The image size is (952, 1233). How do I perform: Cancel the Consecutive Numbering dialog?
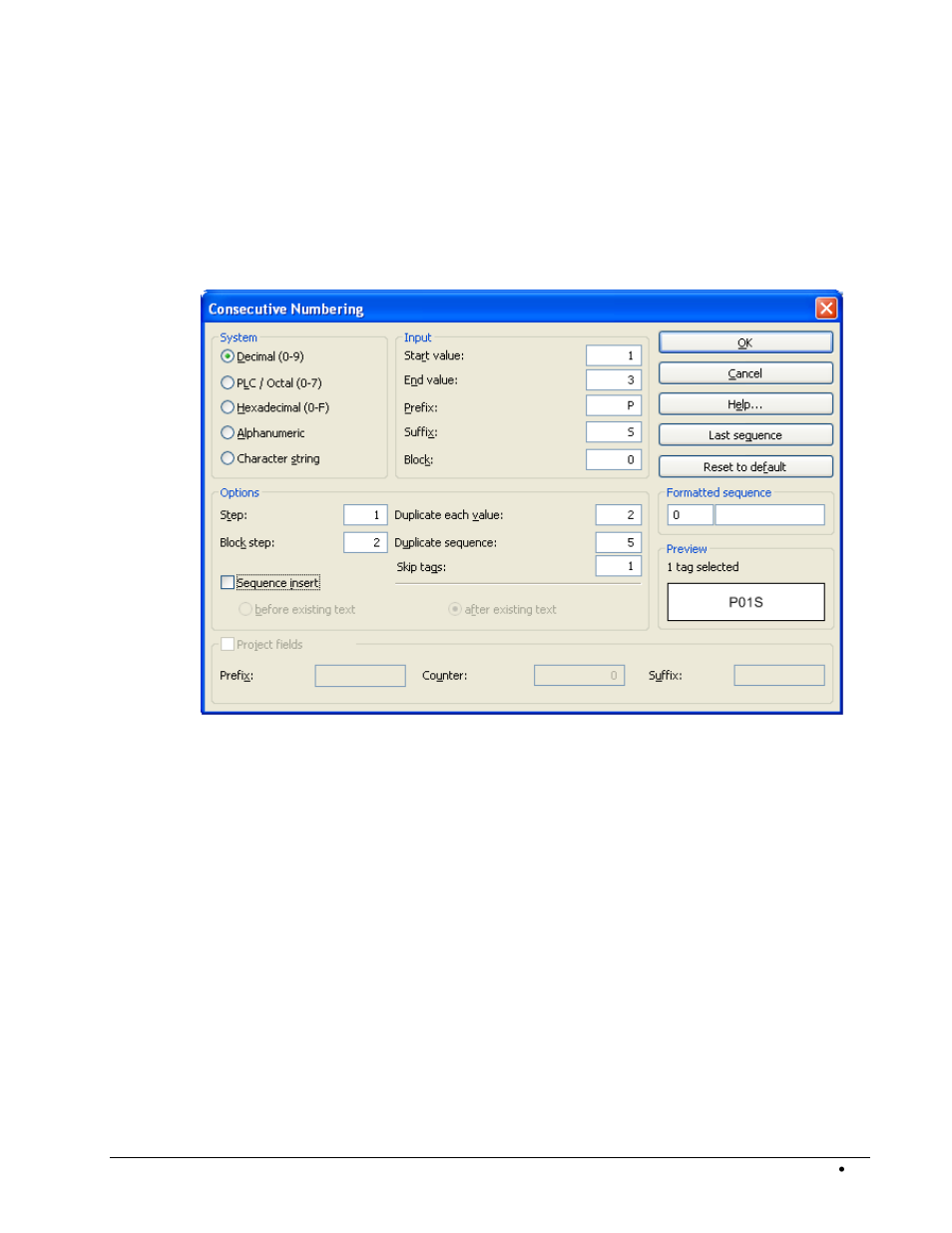745,373
